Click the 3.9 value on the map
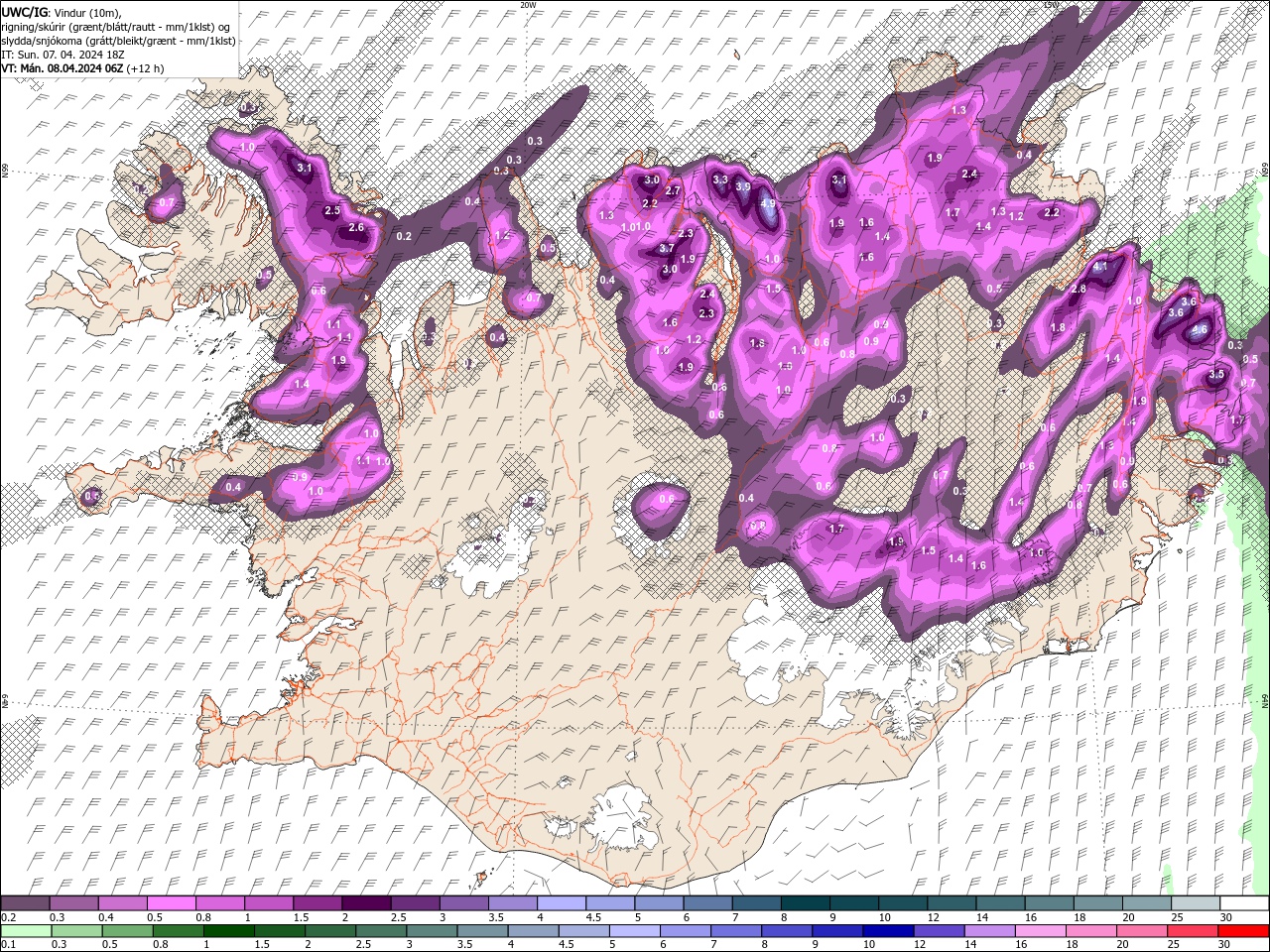The image size is (1270, 952). 742,185
